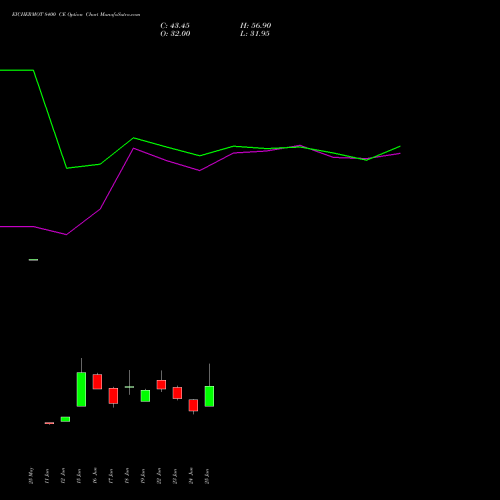The width and height of the screenshot is (500, 500).
Task: Click the red candle for 16 Jun
Action: [97, 382]
